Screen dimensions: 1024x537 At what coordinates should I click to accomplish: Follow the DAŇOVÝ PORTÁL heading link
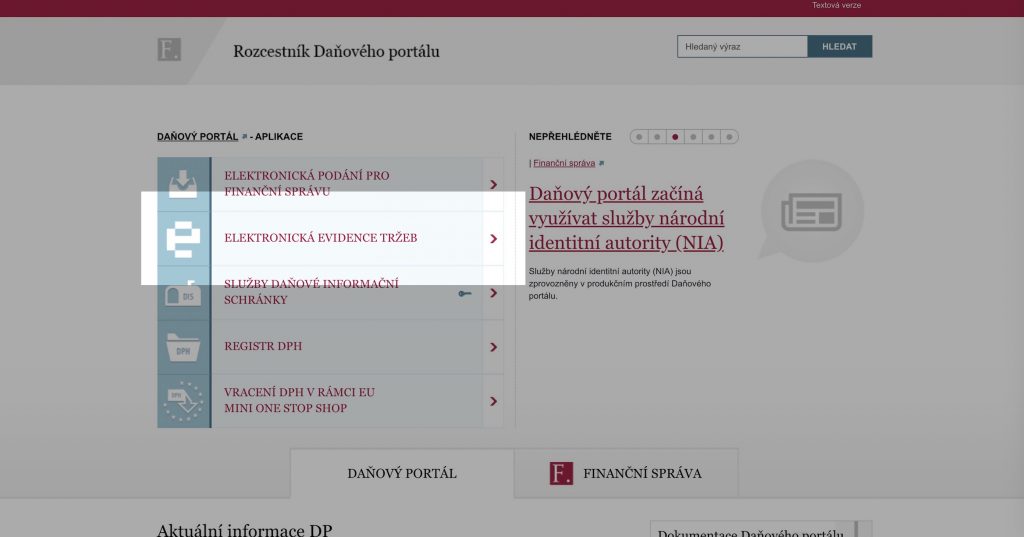point(197,137)
